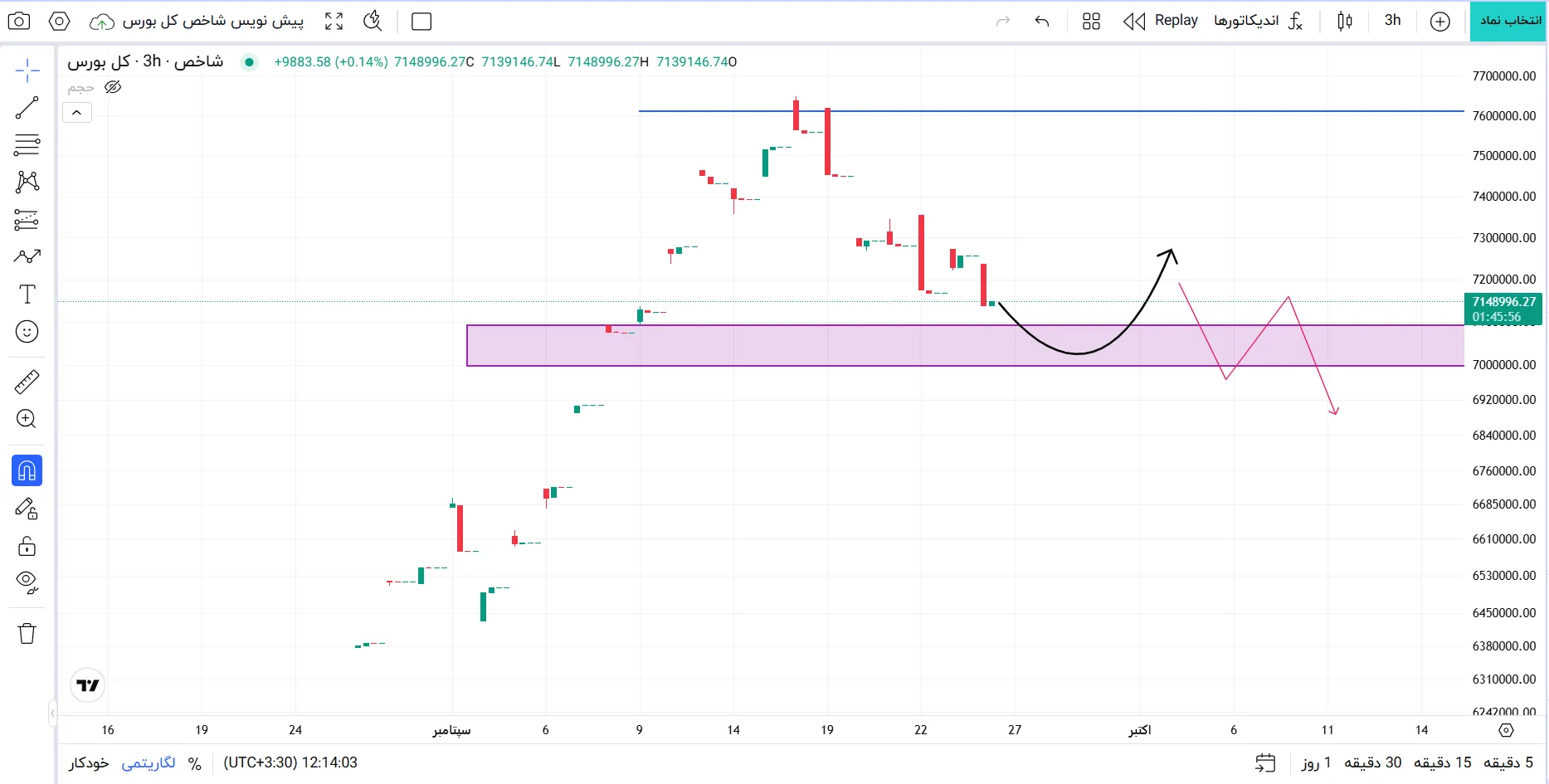Open the indicators (اندیکاتورها) menu
The image size is (1549, 784).
[x=1259, y=21]
